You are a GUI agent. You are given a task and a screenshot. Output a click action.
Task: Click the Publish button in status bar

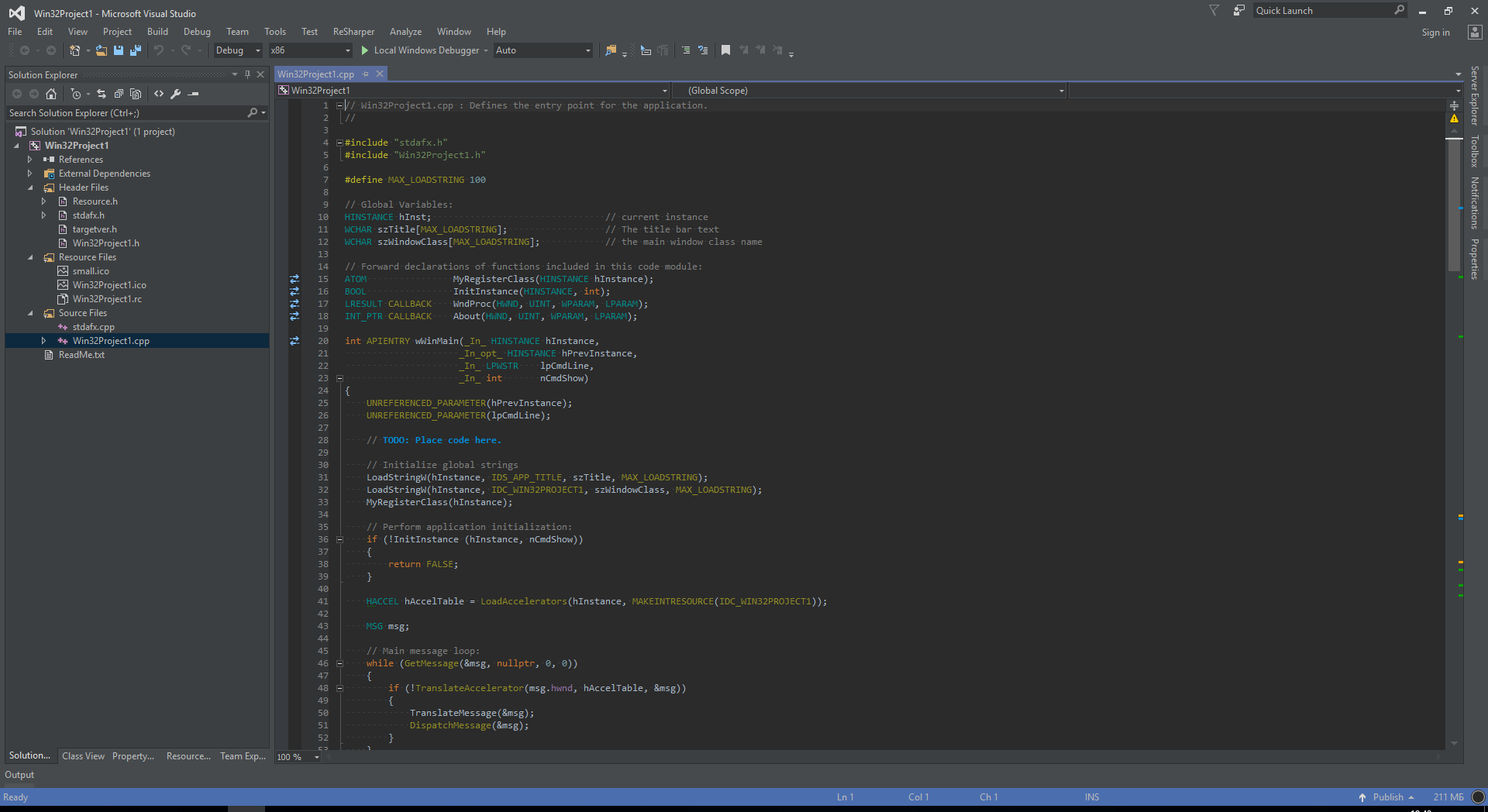click(x=1387, y=797)
